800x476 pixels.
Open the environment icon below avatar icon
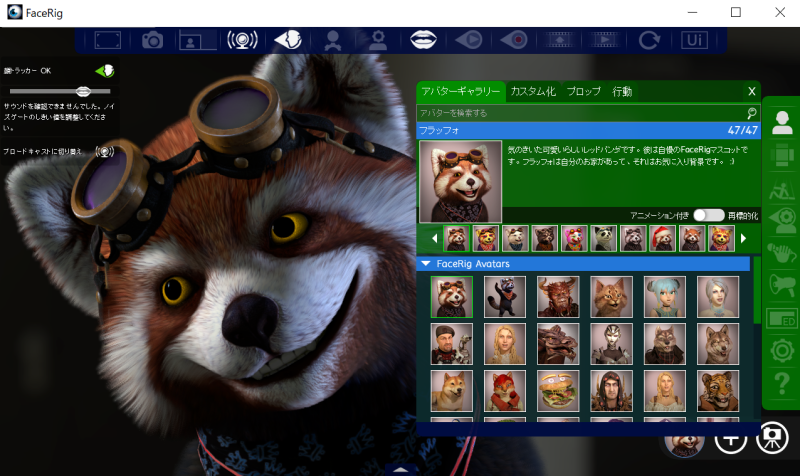[x=782, y=156]
